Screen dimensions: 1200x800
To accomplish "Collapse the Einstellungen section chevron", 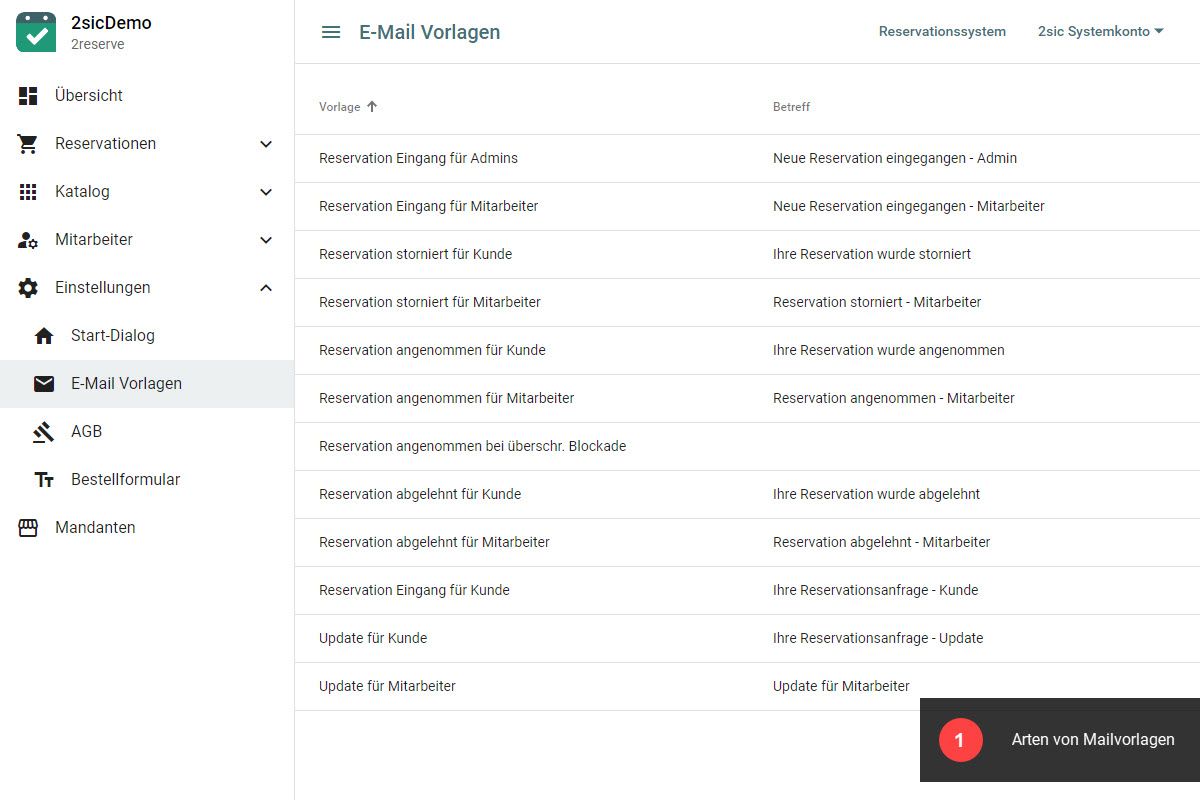I will click(x=266, y=288).
